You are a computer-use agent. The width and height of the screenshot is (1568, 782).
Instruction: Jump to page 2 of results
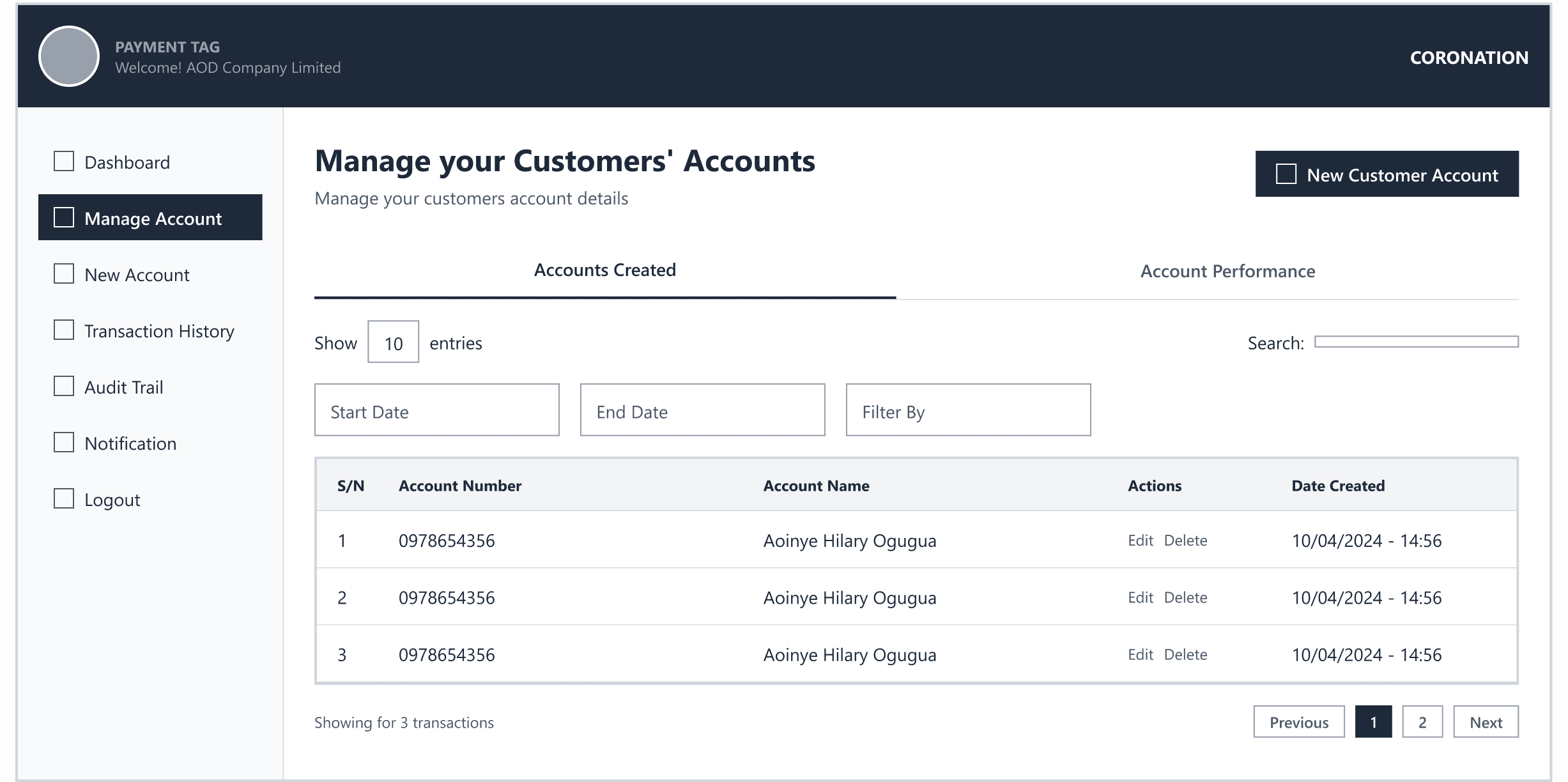click(x=1422, y=722)
